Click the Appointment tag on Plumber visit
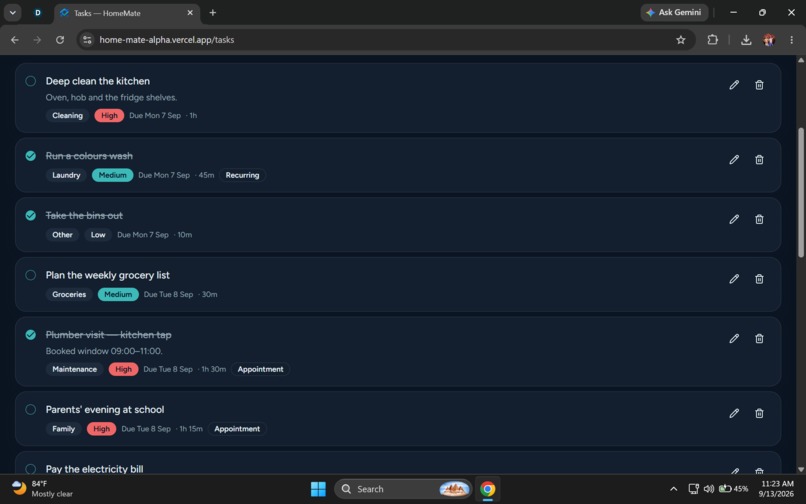This screenshot has width=806, height=504. click(260, 369)
